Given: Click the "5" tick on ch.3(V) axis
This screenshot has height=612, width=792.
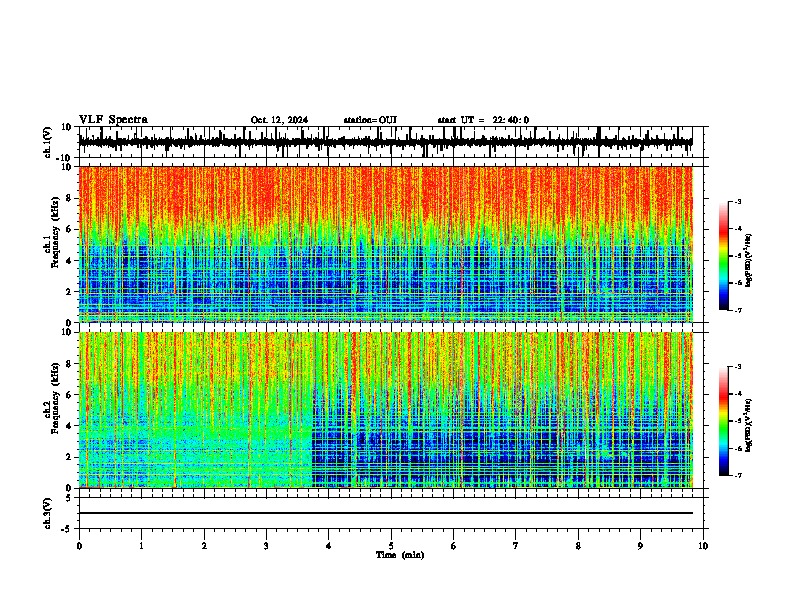Looking at the screenshot, I should coord(69,497).
